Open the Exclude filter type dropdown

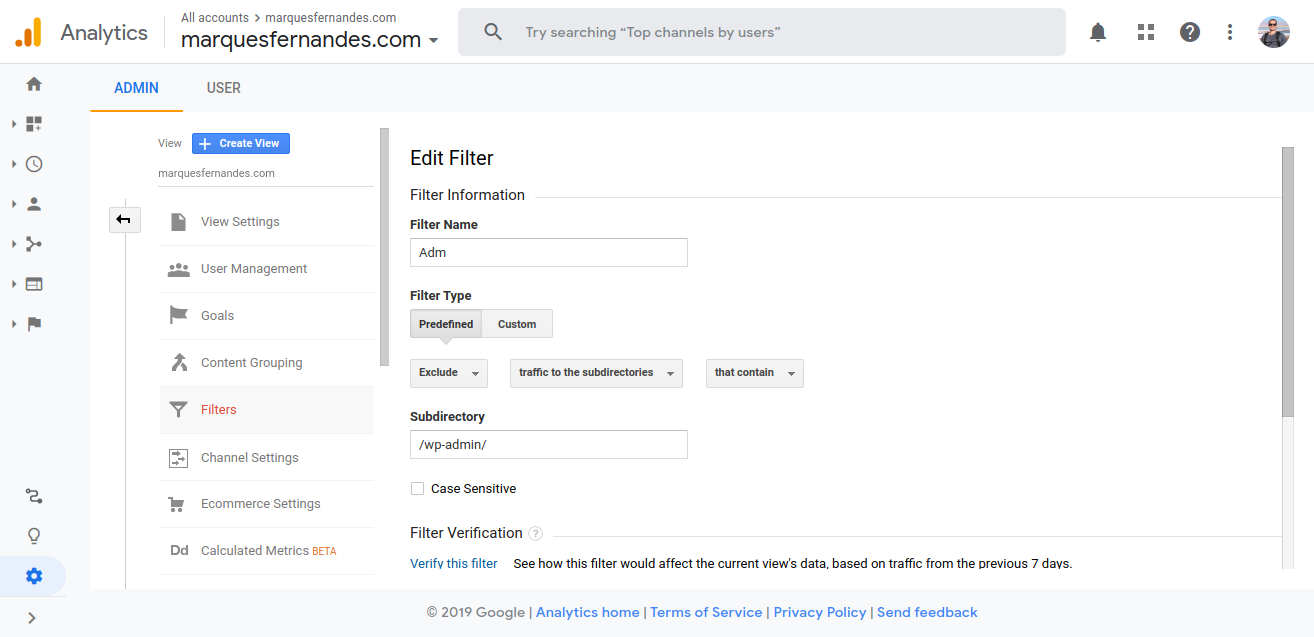click(449, 373)
